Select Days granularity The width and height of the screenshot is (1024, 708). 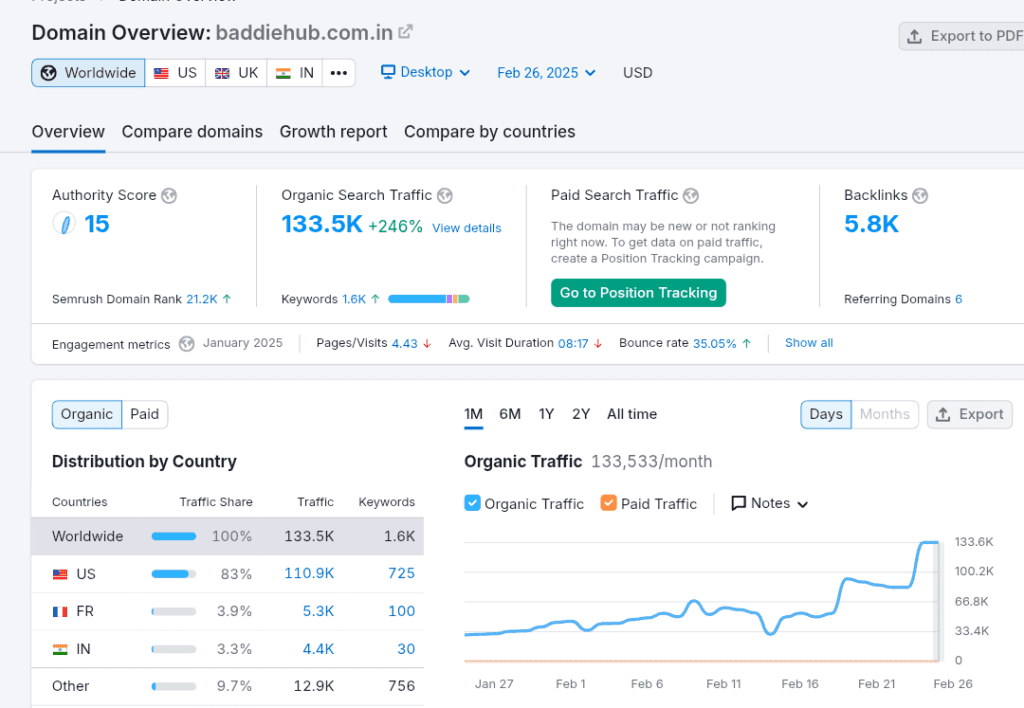(826, 415)
